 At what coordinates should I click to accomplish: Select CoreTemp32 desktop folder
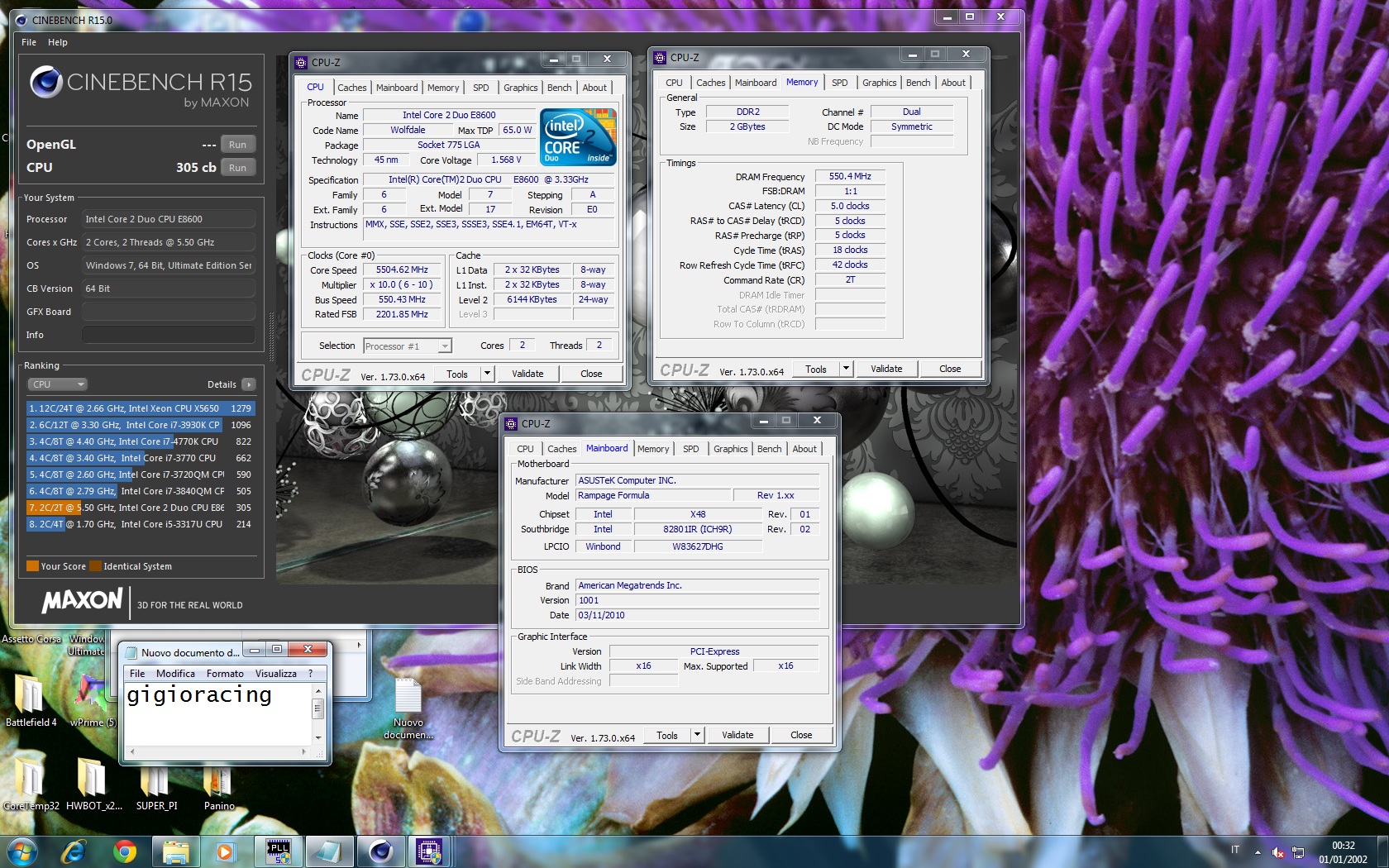click(31, 784)
